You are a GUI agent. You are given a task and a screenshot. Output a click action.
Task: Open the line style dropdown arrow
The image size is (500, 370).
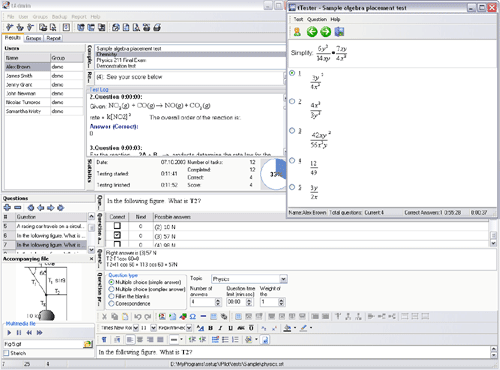pyautogui.click(x=182, y=340)
